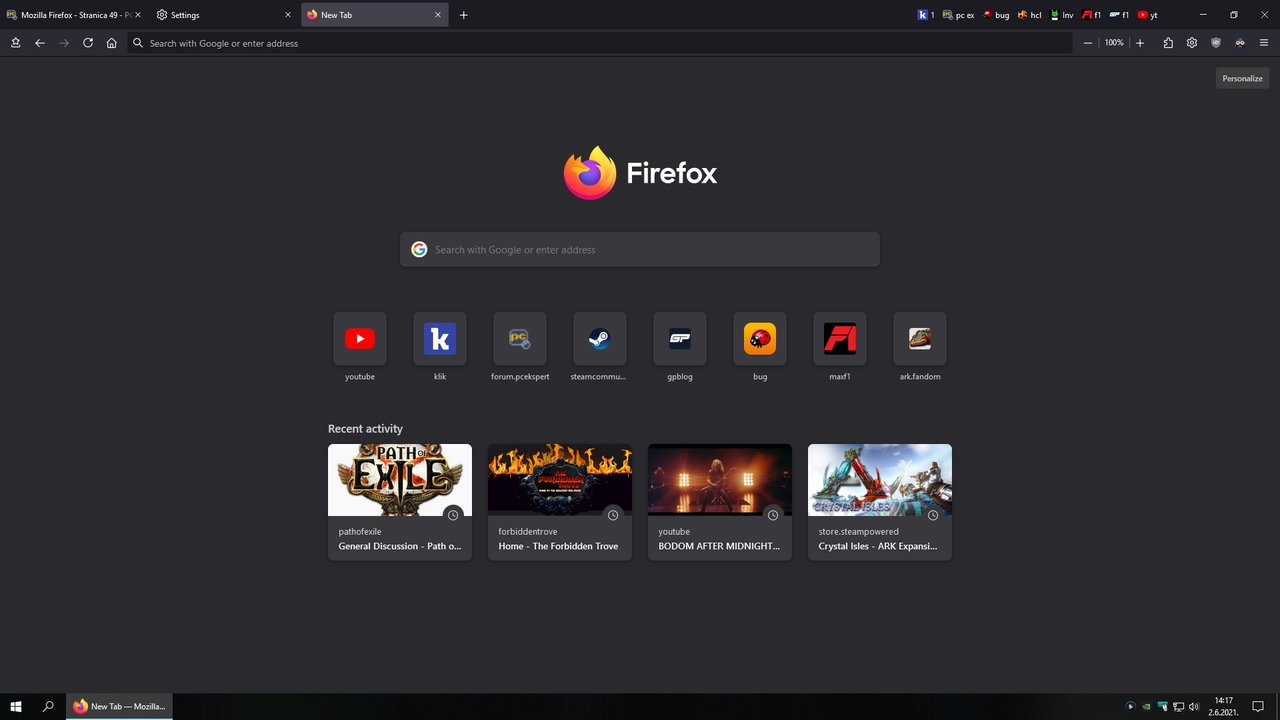Open the bookmarks toolbar icon left of back
Viewport: 1280px width, 720px height.
(16, 43)
